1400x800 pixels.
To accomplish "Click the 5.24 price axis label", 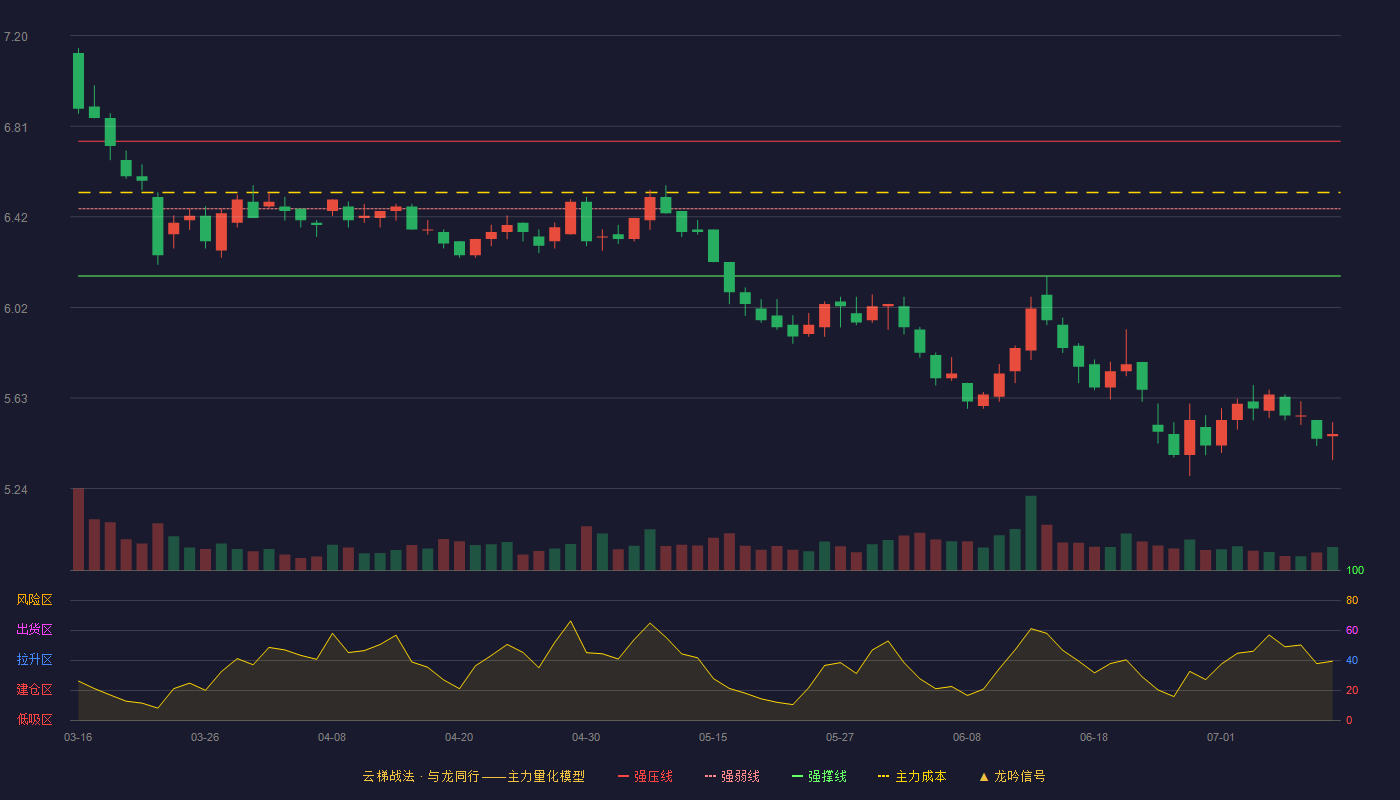I will [x=16, y=490].
